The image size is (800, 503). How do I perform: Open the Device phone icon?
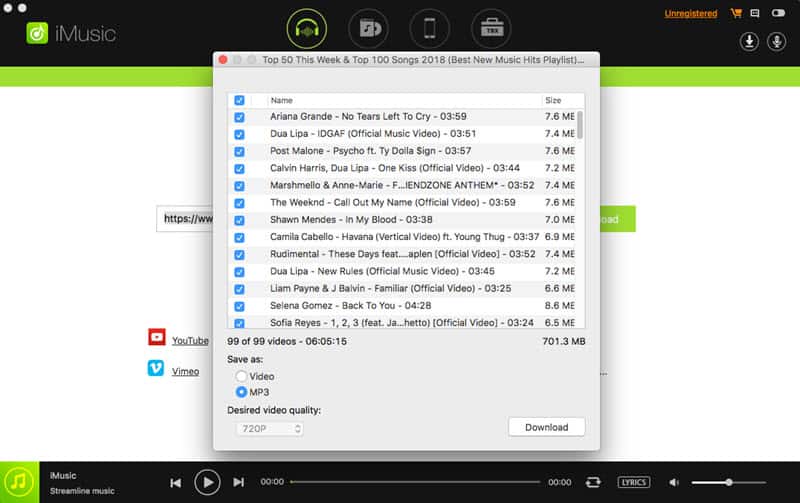coord(430,29)
